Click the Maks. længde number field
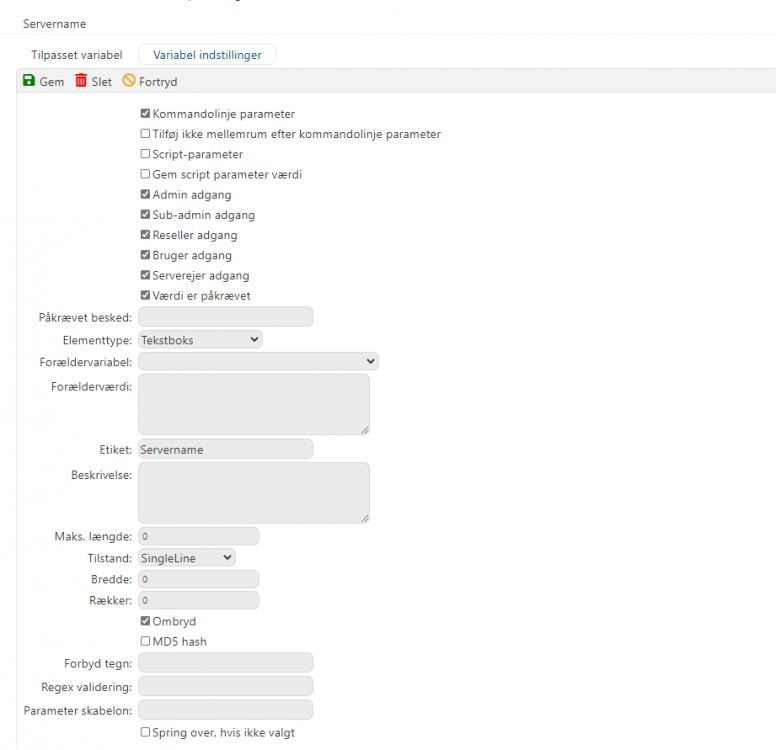Viewport: 776px width, 750px height. pyautogui.click(x=198, y=536)
